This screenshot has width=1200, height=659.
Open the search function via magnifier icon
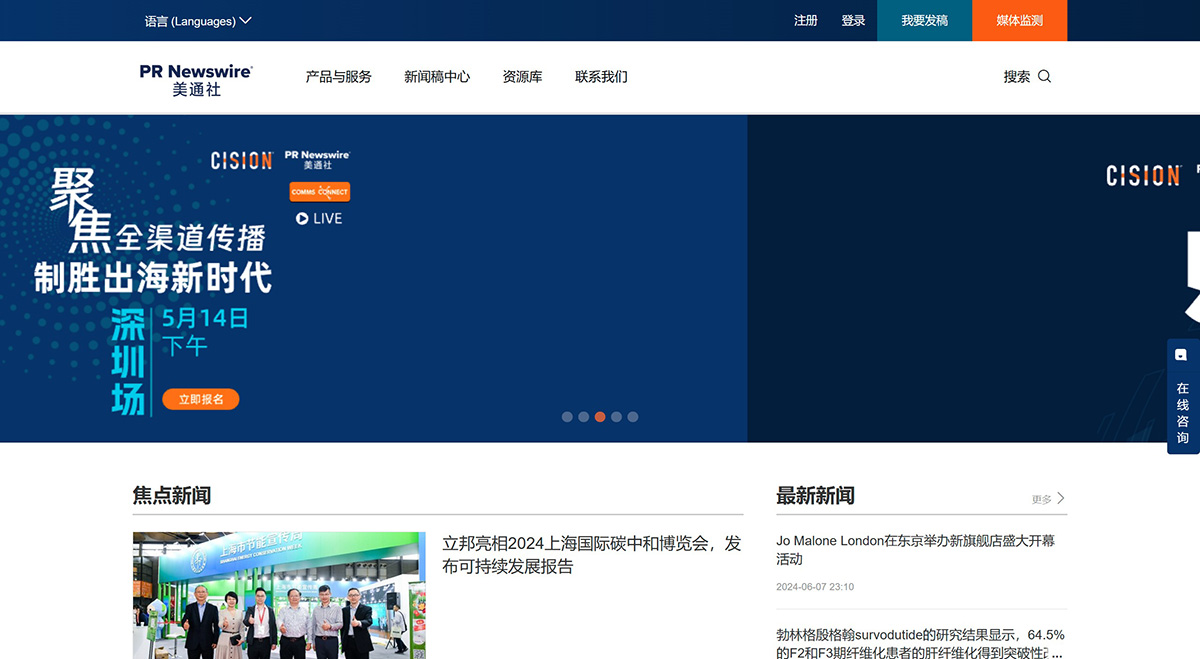pyautogui.click(x=1044, y=76)
